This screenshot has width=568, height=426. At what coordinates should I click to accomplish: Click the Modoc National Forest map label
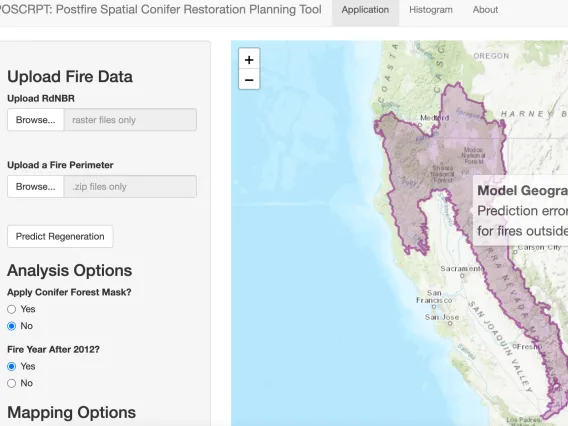click(x=473, y=156)
